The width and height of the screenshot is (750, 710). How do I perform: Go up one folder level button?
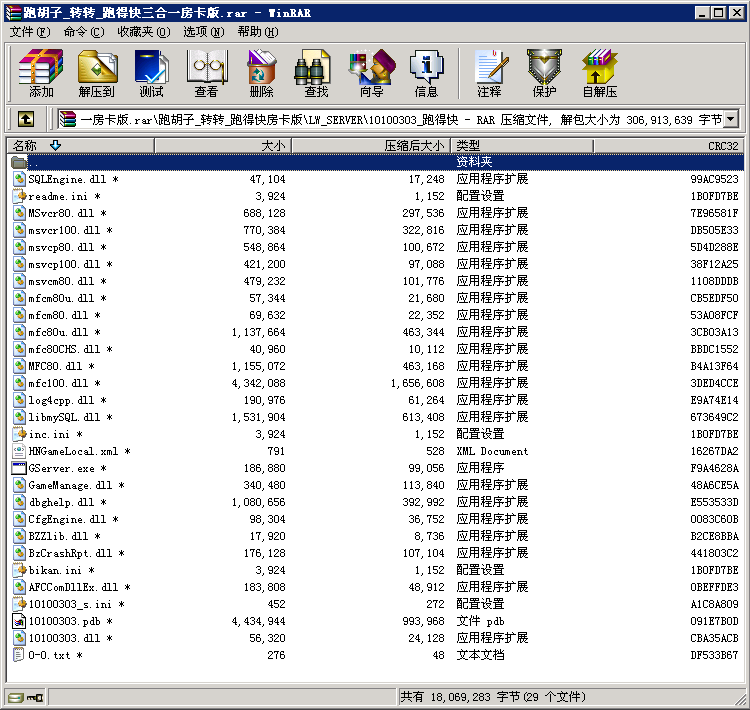(26, 120)
